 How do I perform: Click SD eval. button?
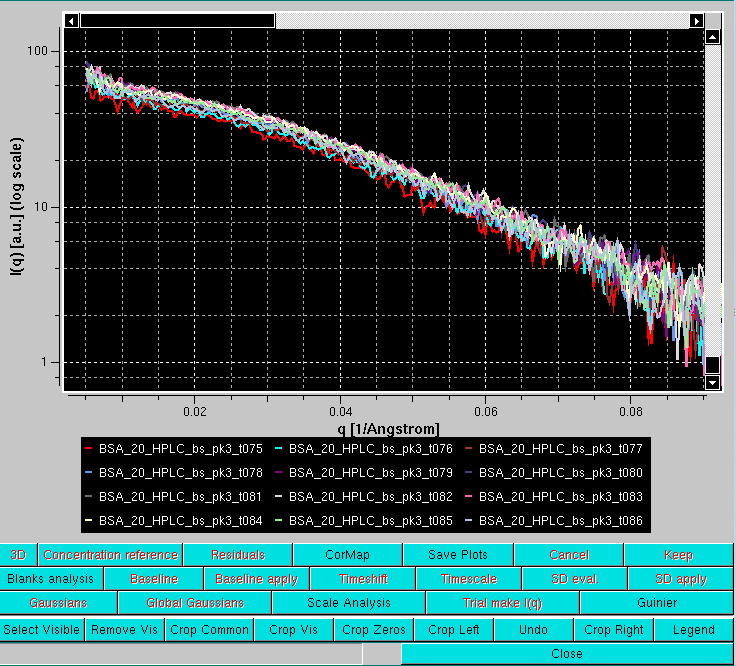click(x=575, y=579)
